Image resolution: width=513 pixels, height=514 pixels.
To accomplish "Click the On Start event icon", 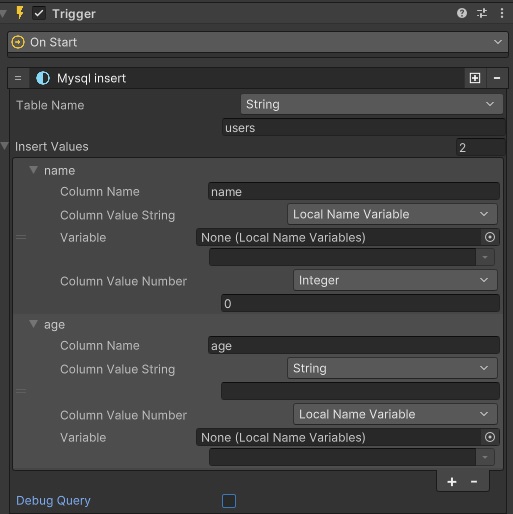I will 18,42.
